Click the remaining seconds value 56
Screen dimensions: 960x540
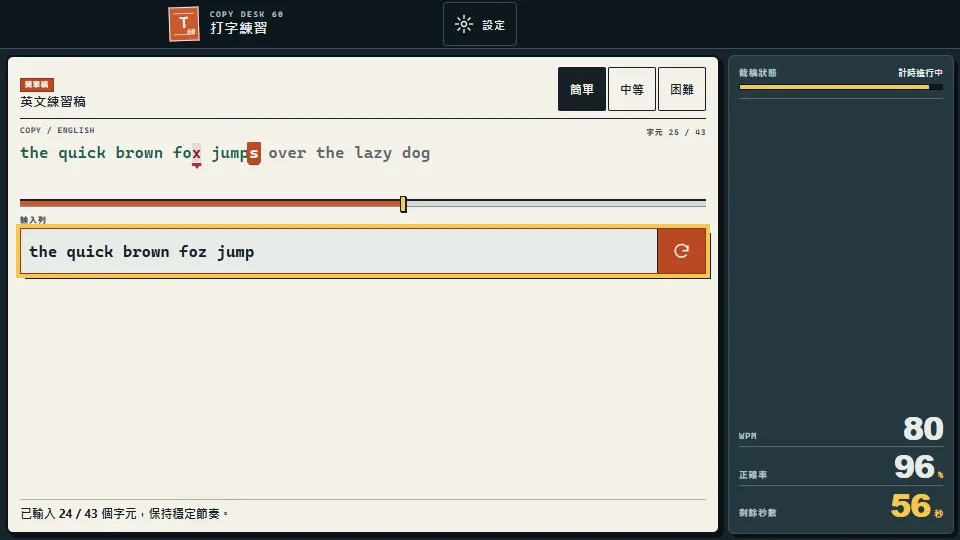point(911,506)
